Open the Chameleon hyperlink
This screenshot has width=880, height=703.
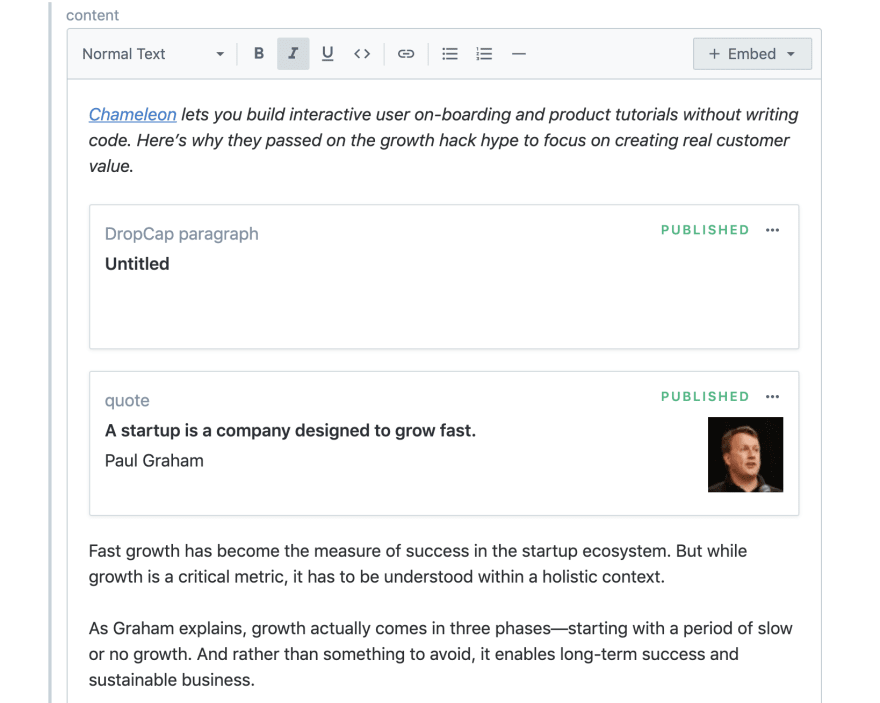(x=132, y=114)
